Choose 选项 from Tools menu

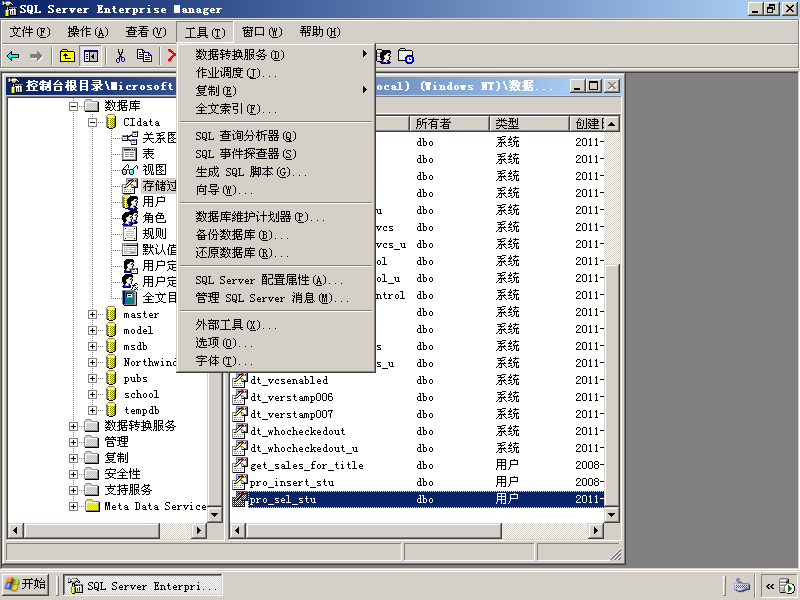click(x=276, y=342)
